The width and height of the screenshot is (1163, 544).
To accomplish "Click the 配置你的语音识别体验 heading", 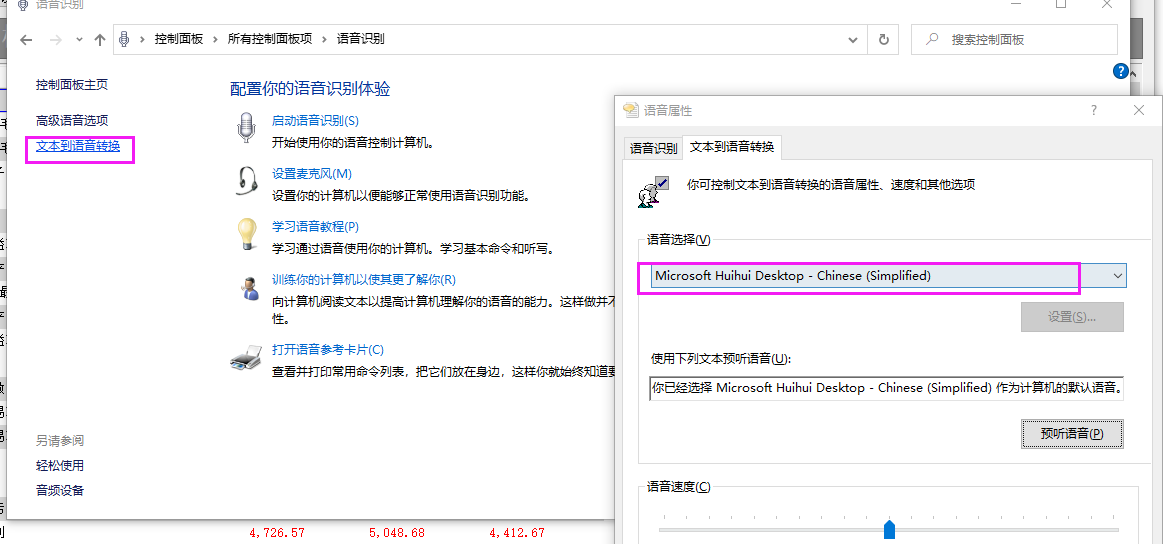I will [310, 89].
